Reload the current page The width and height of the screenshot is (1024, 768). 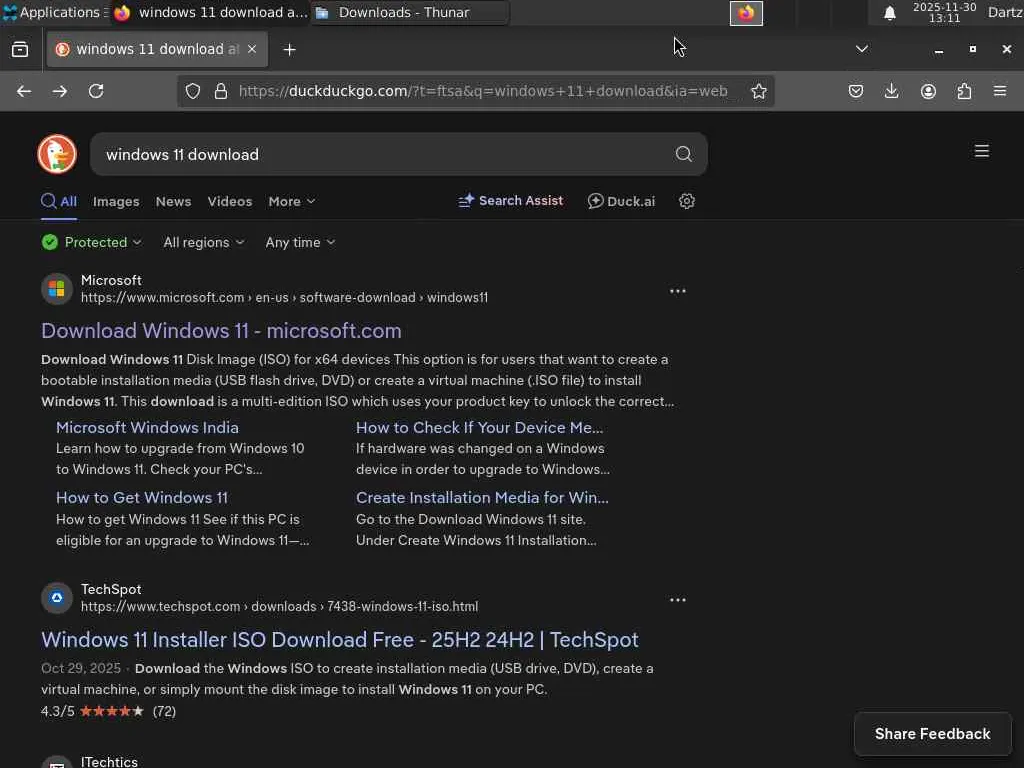96,91
